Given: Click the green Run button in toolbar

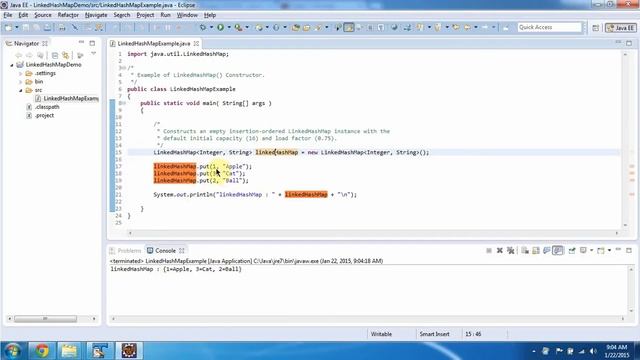Looking at the screenshot, I should click(220, 27).
